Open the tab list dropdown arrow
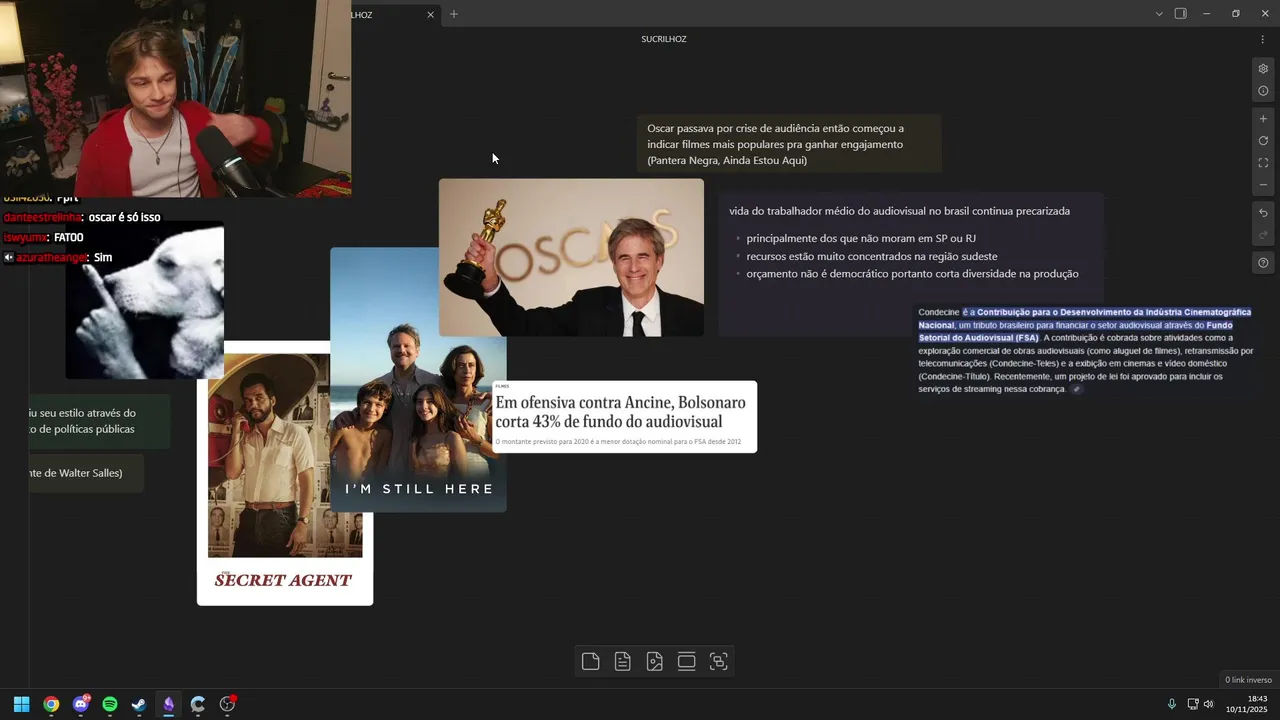1280x720 pixels. pyautogui.click(x=1159, y=14)
